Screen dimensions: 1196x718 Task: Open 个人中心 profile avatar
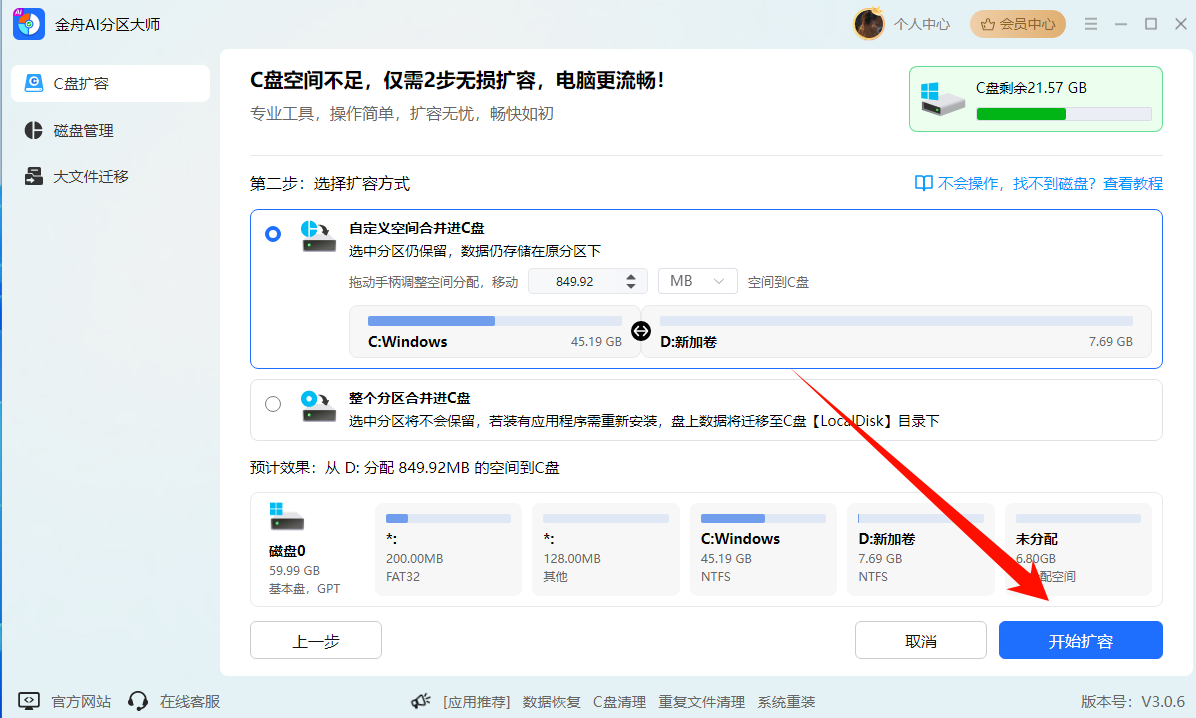pos(868,23)
